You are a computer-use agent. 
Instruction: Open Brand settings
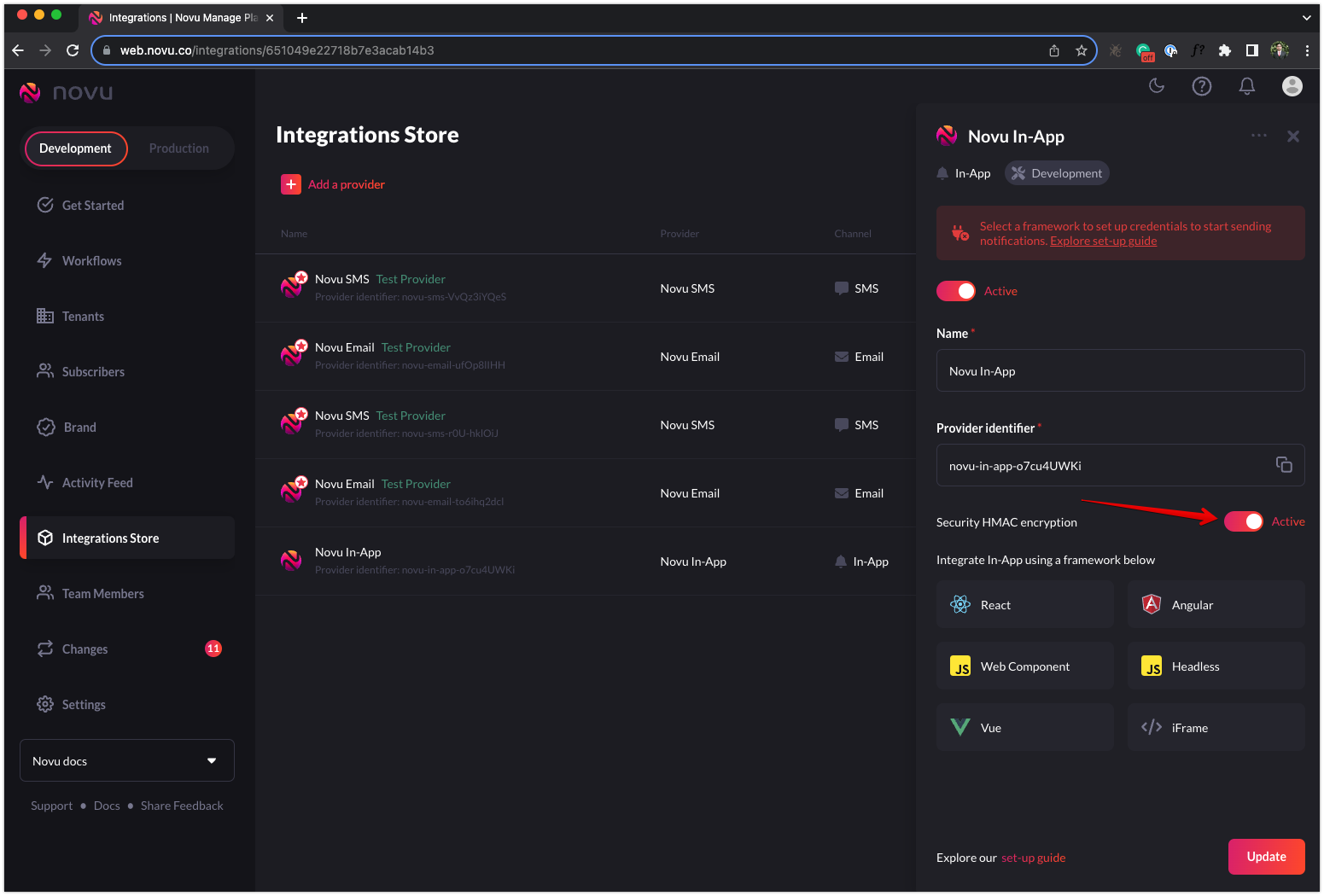127,427
